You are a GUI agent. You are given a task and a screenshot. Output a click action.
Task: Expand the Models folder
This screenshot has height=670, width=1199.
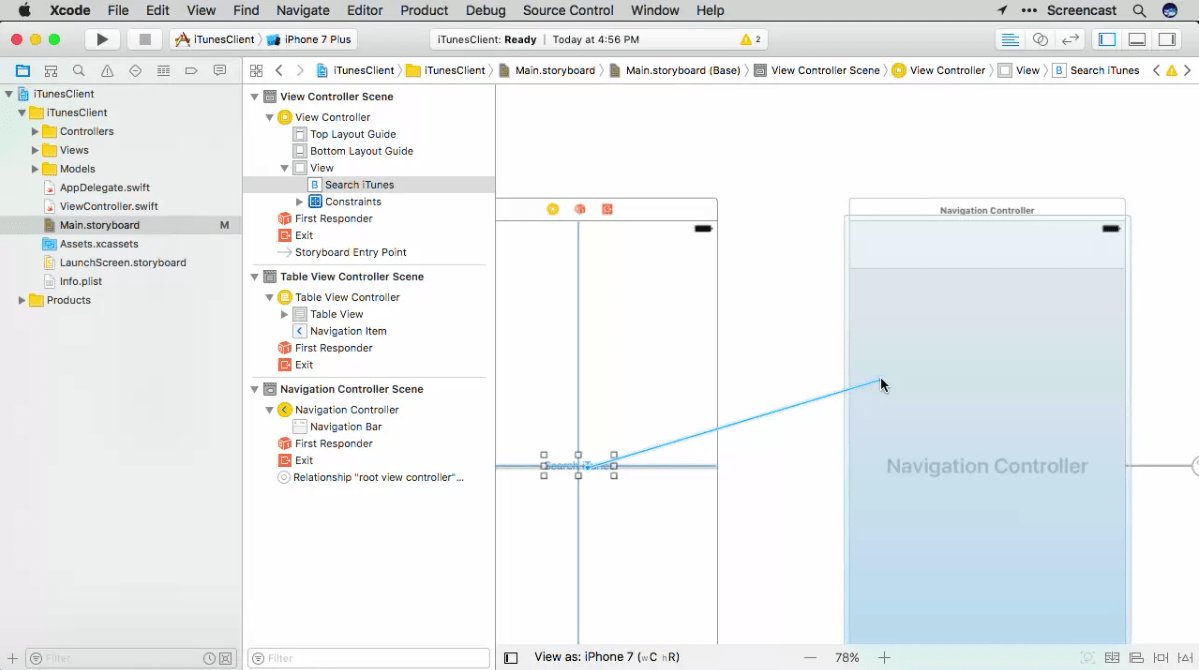click(x=34, y=169)
